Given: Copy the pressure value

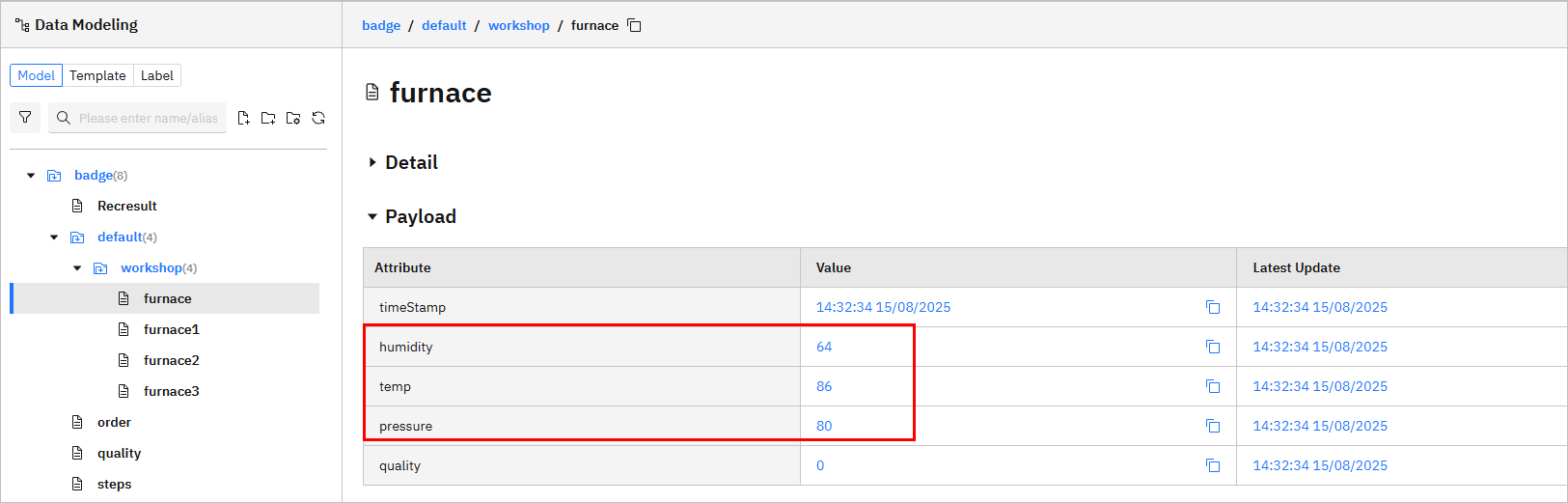Looking at the screenshot, I should tap(1213, 426).
